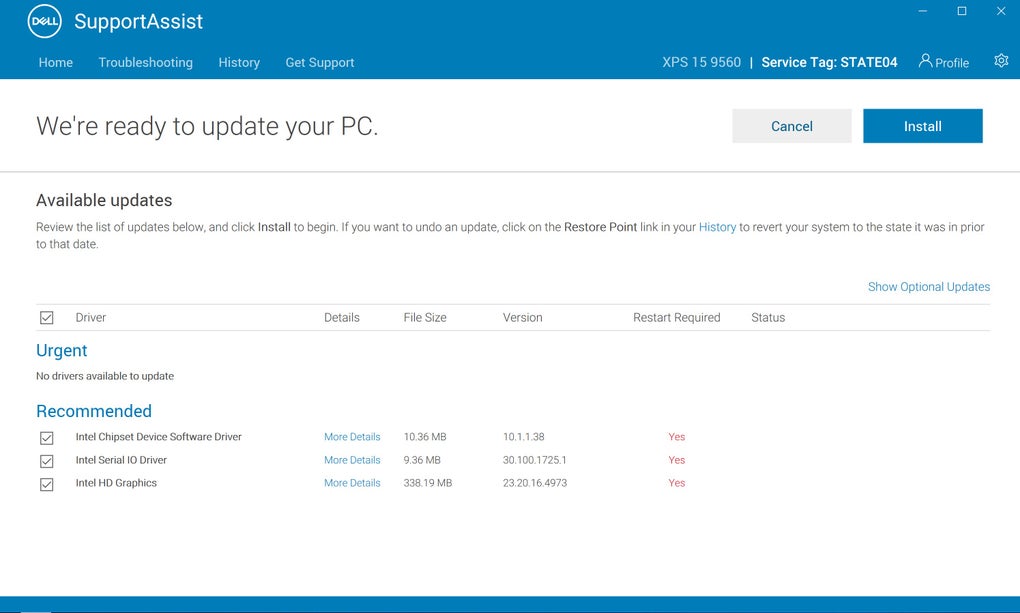Click the Cancel button

tap(792, 126)
